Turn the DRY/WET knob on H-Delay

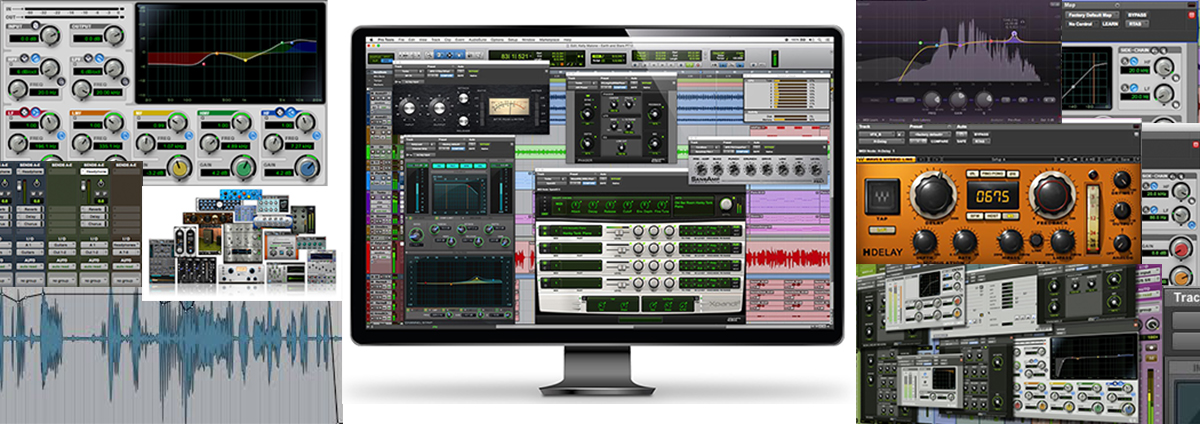tap(1122, 179)
